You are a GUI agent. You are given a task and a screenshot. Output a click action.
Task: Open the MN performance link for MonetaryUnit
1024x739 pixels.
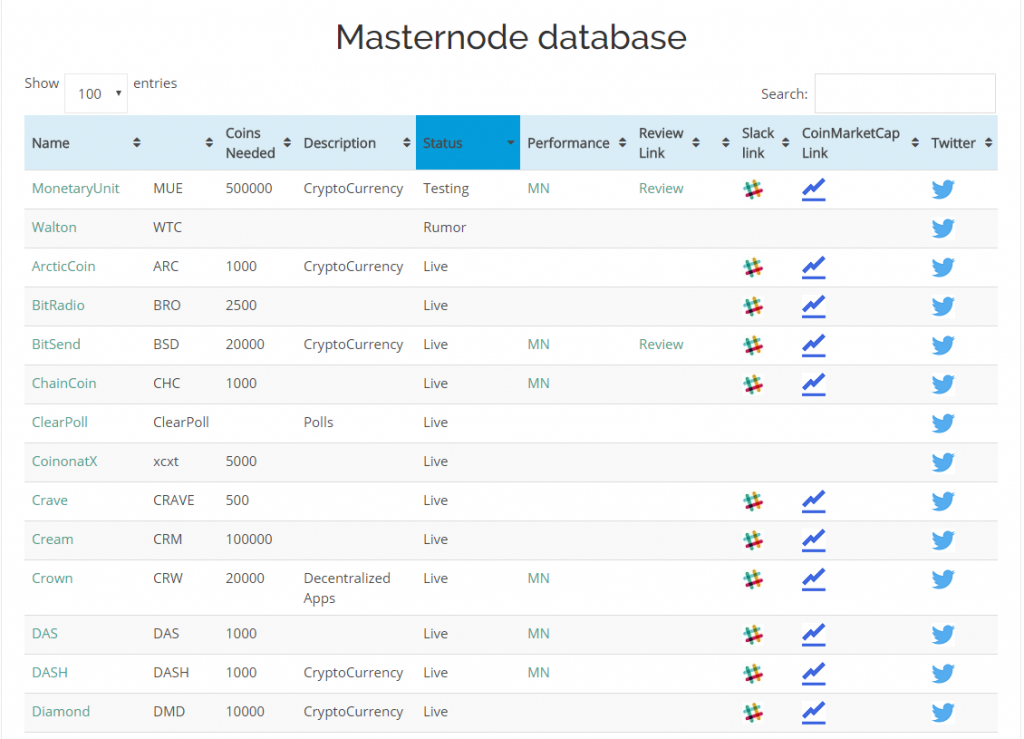pos(538,189)
